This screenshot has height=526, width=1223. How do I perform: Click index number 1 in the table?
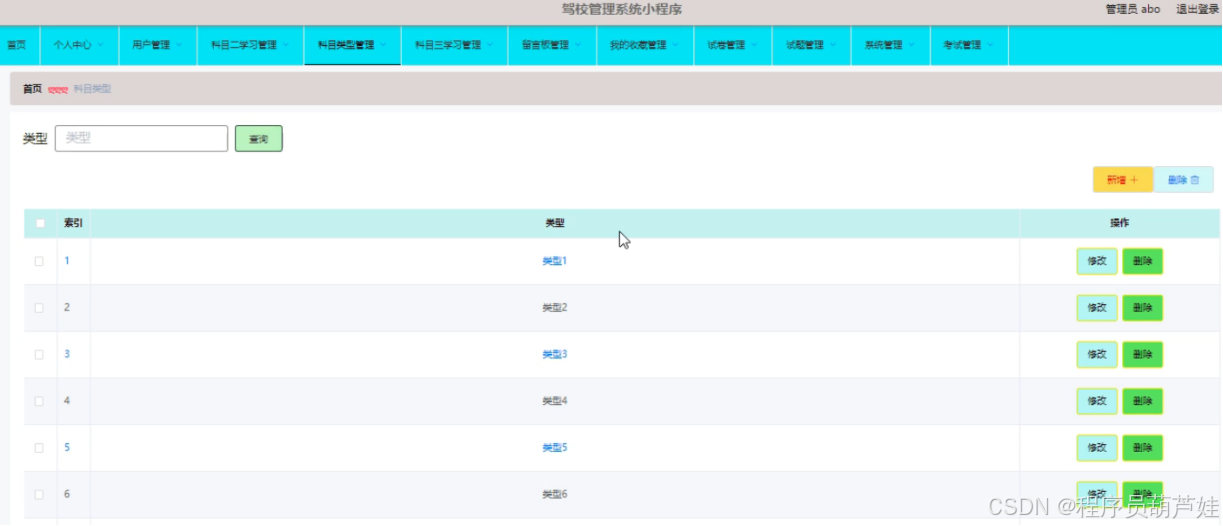pyautogui.click(x=67, y=261)
